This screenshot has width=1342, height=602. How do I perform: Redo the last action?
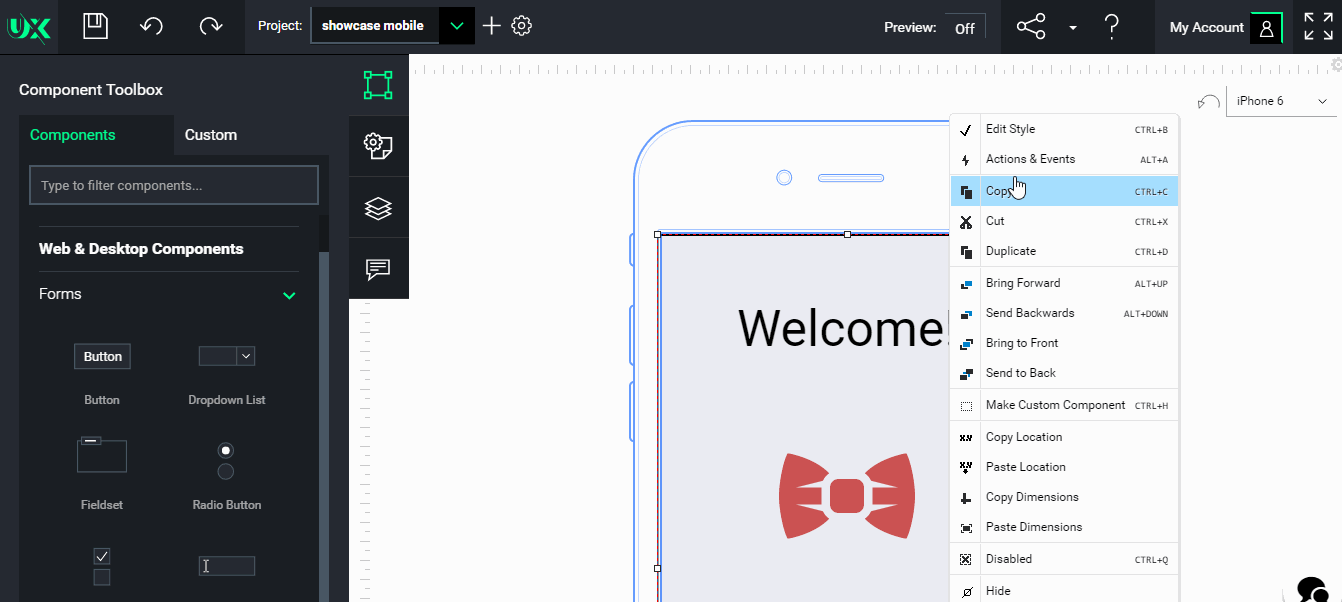(210, 26)
